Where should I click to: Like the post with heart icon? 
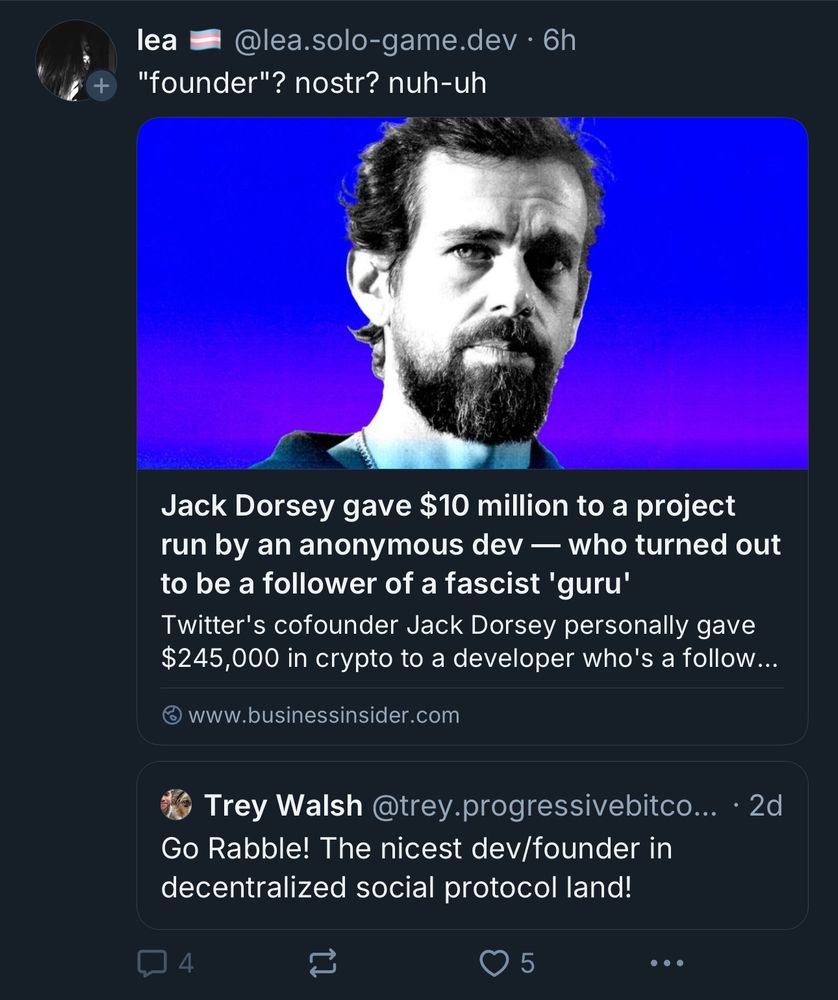tap(494, 963)
